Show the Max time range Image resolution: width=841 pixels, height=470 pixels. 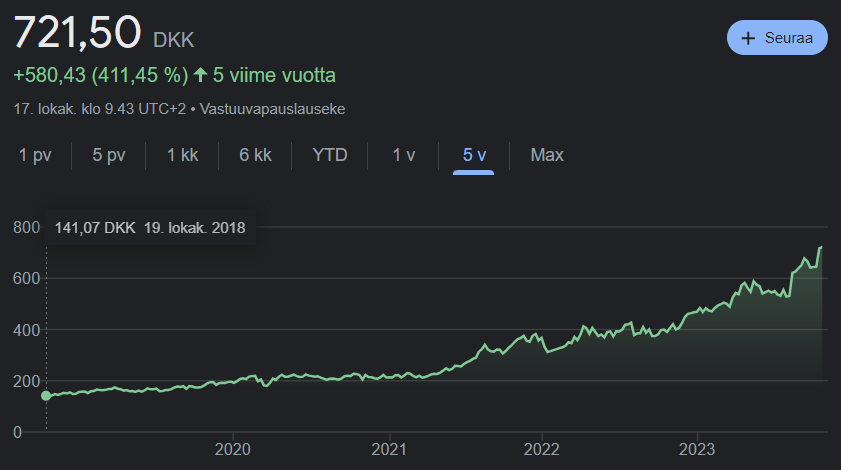(x=547, y=155)
